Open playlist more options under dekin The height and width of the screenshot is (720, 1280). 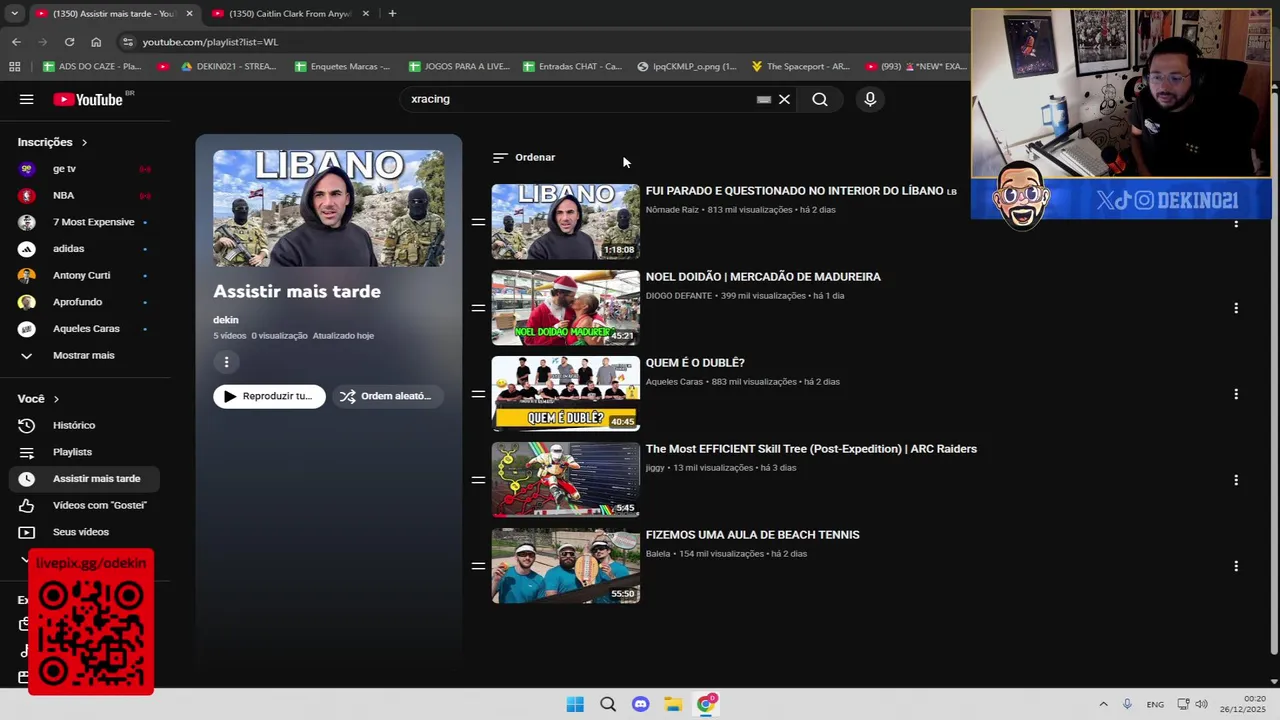point(226,362)
